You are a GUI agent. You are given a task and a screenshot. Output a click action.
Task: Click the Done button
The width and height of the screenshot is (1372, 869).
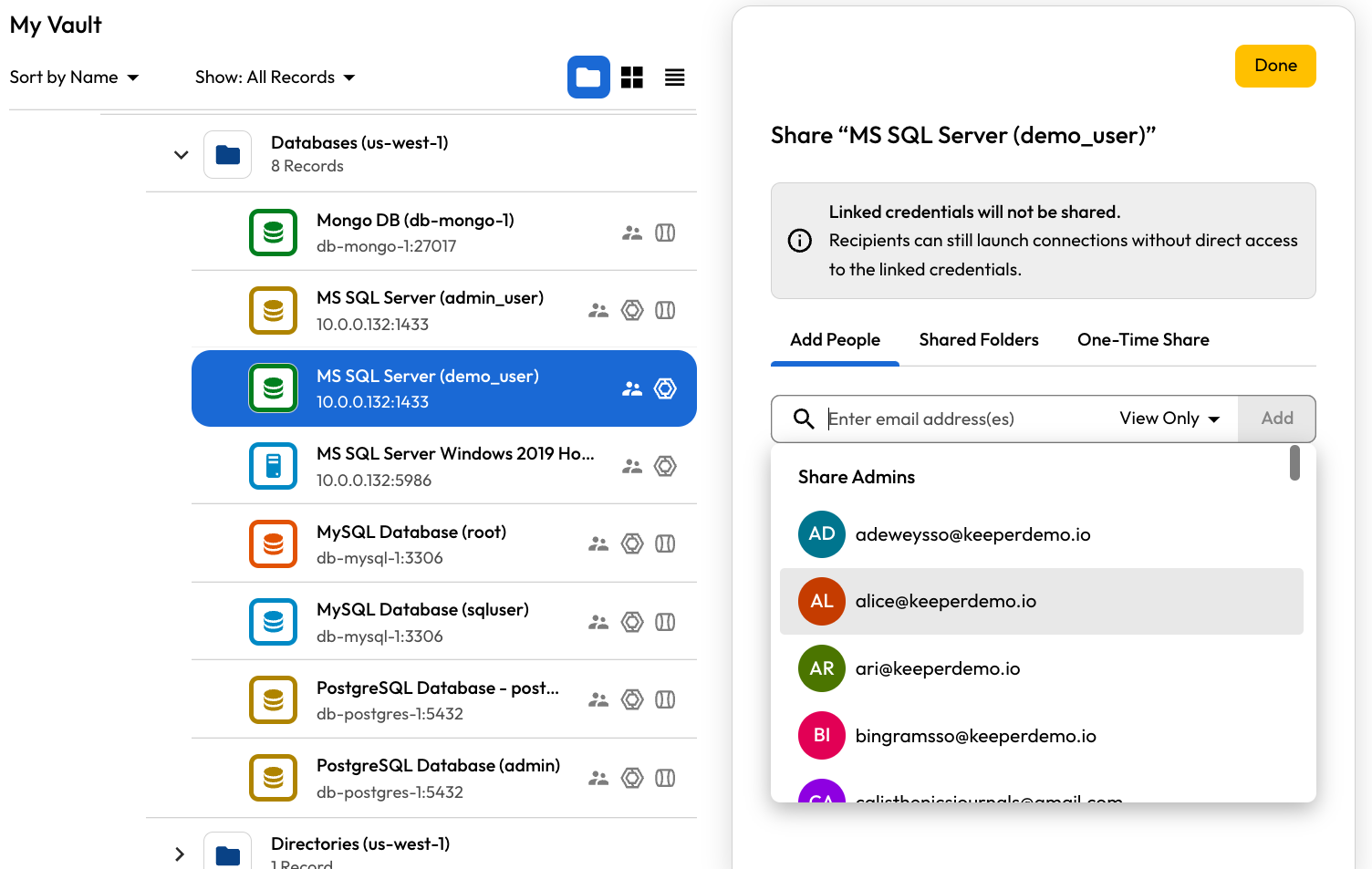coord(1275,66)
